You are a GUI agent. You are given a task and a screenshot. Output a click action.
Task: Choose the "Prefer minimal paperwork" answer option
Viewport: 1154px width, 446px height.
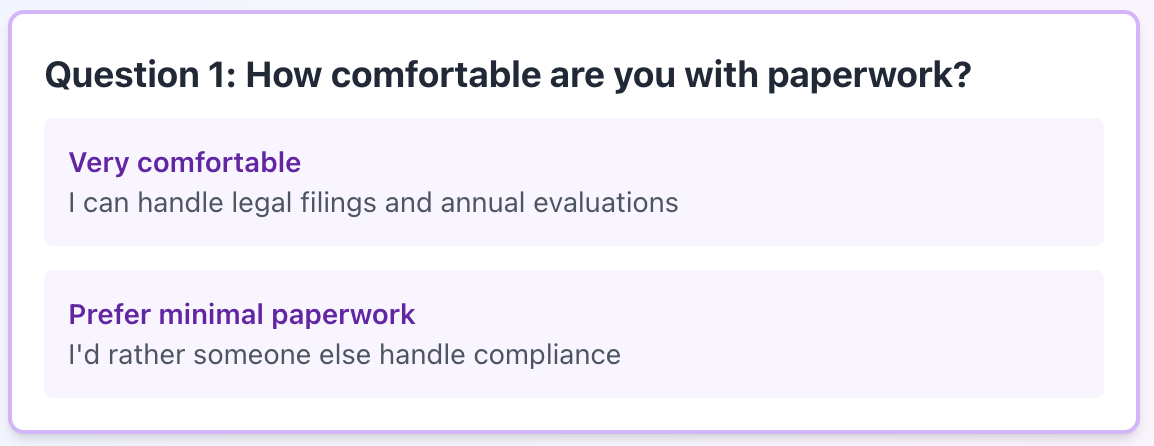[x=573, y=334]
